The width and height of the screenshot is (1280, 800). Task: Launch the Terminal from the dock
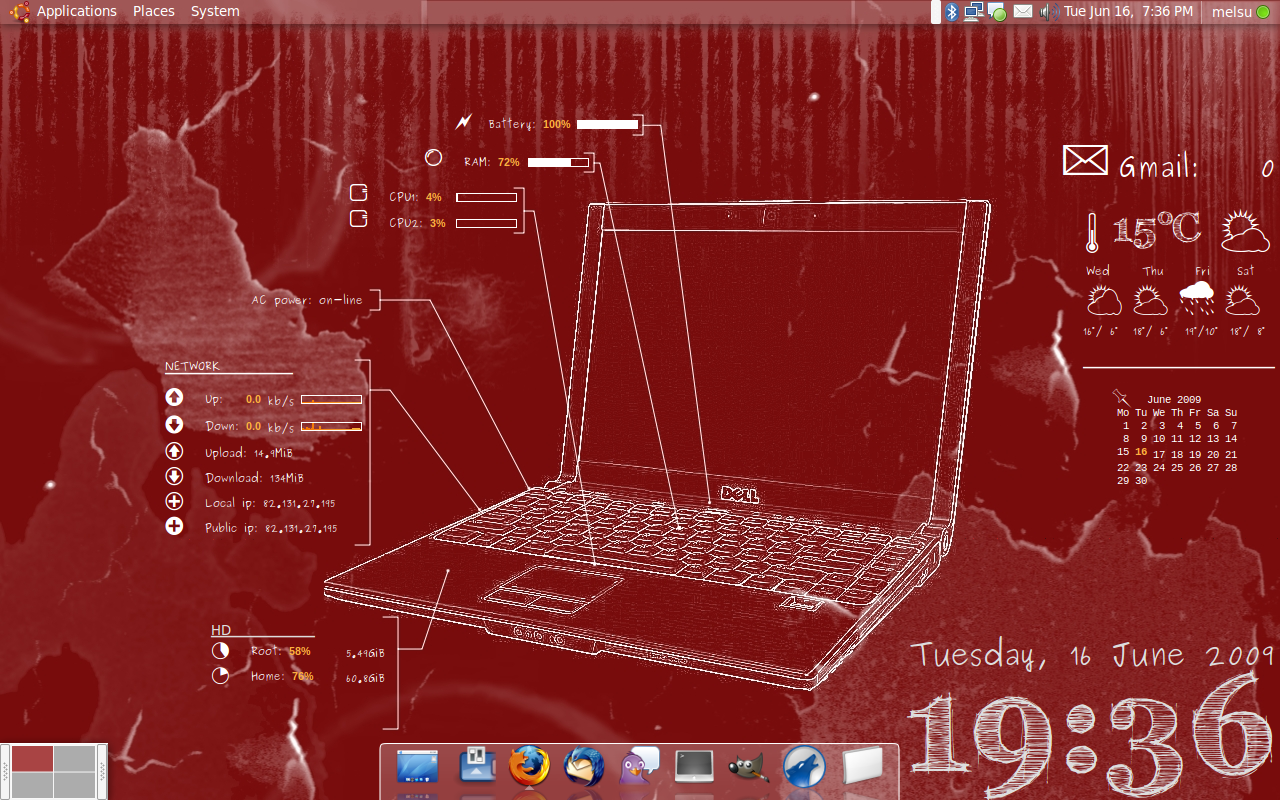coord(694,768)
